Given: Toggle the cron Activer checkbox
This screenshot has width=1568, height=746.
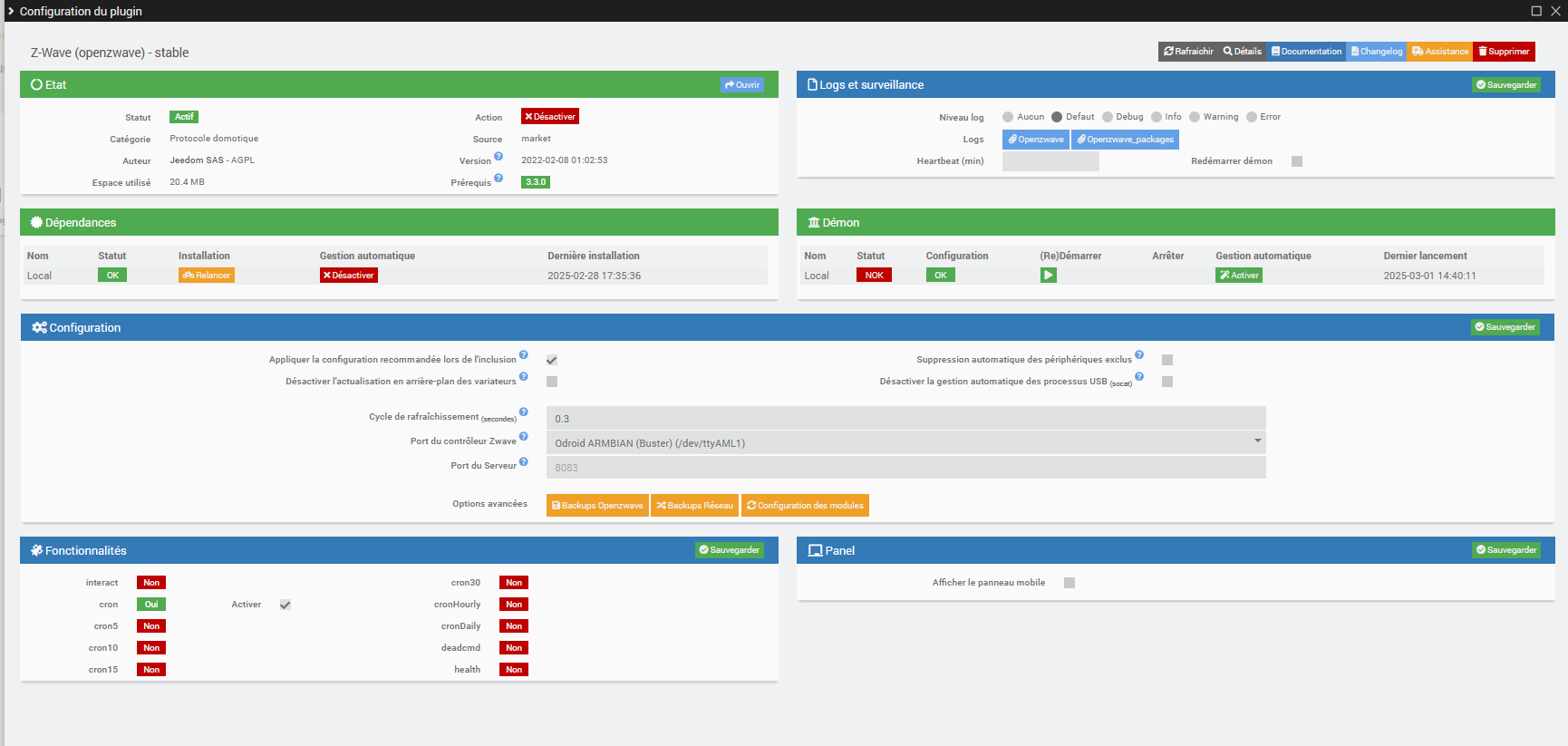Looking at the screenshot, I should pyautogui.click(x=286, y=605).
